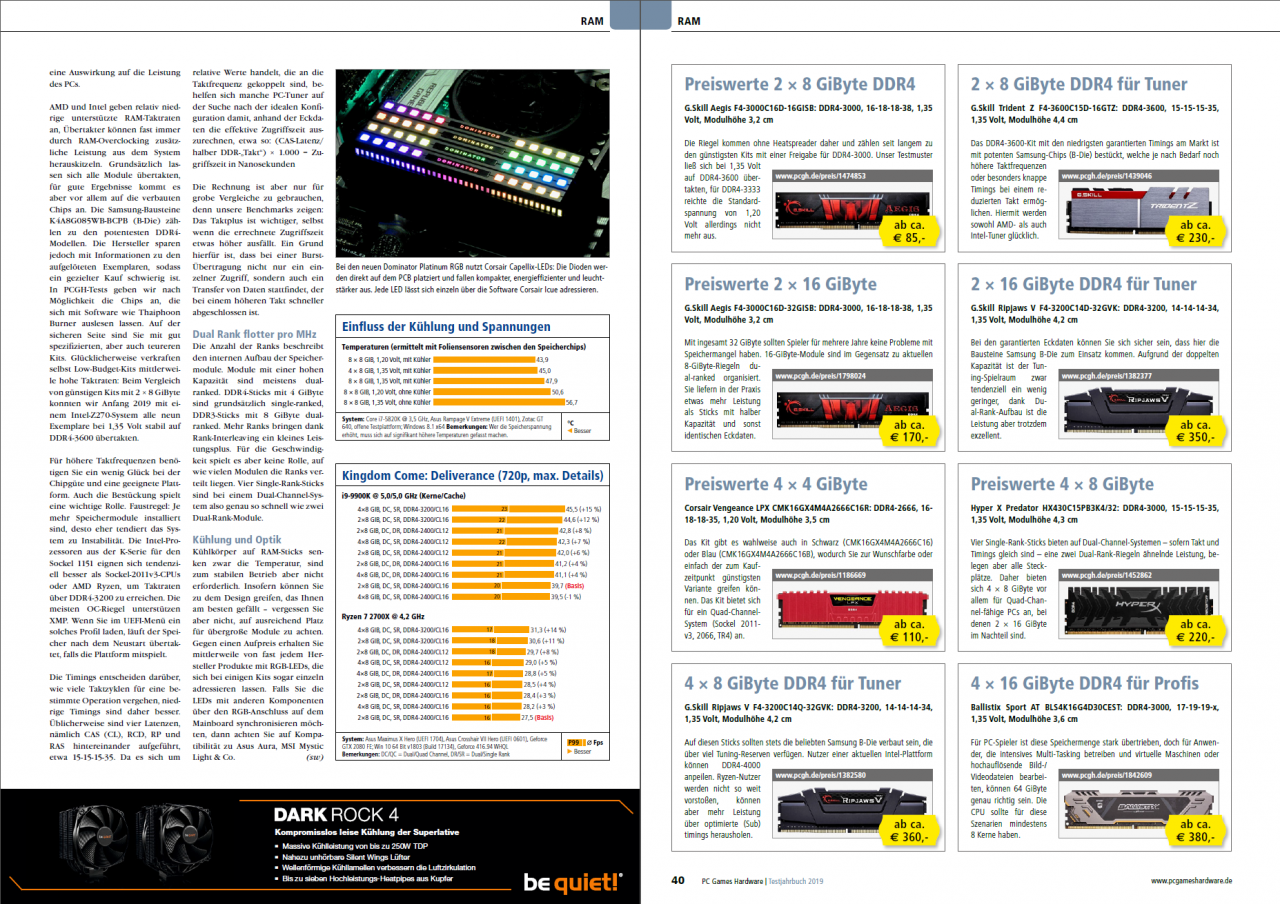Screen dimensions: 1280x904
Task: Click heading '4 × 16 GiByte DDR4 für Profis'
Action: tap(1084, 684)
